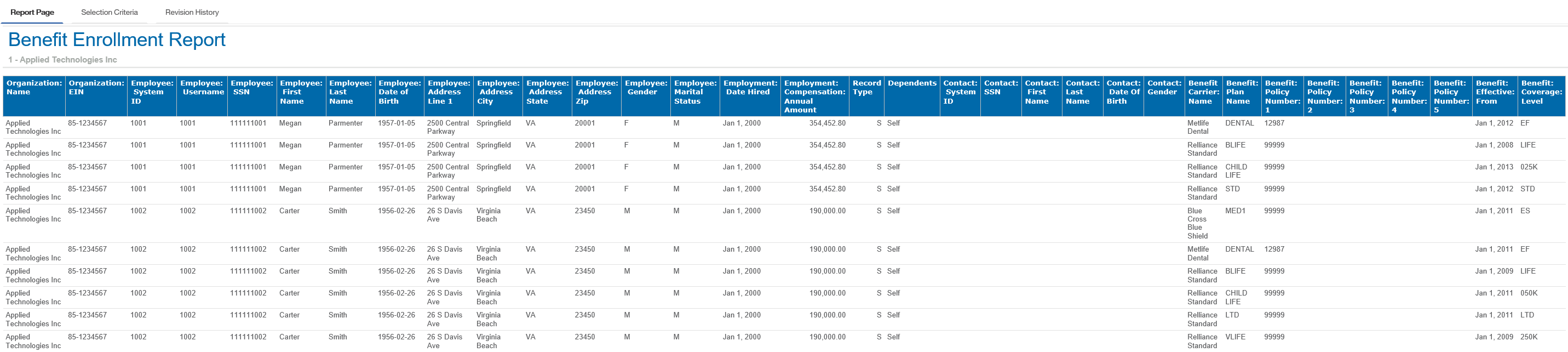1568x352 pixels.
Task: Select the Blue Cross Blue Shield carrier cell
Action: pyautogui.click(x=1197, y=224)
